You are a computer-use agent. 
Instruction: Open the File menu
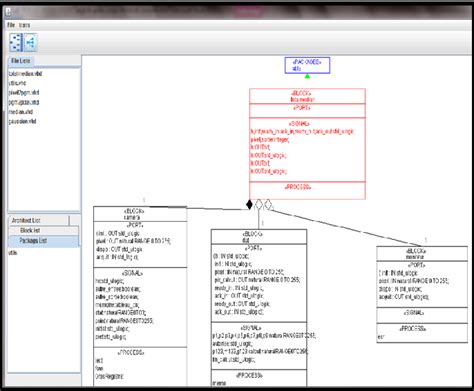click(x=11, y=25)
